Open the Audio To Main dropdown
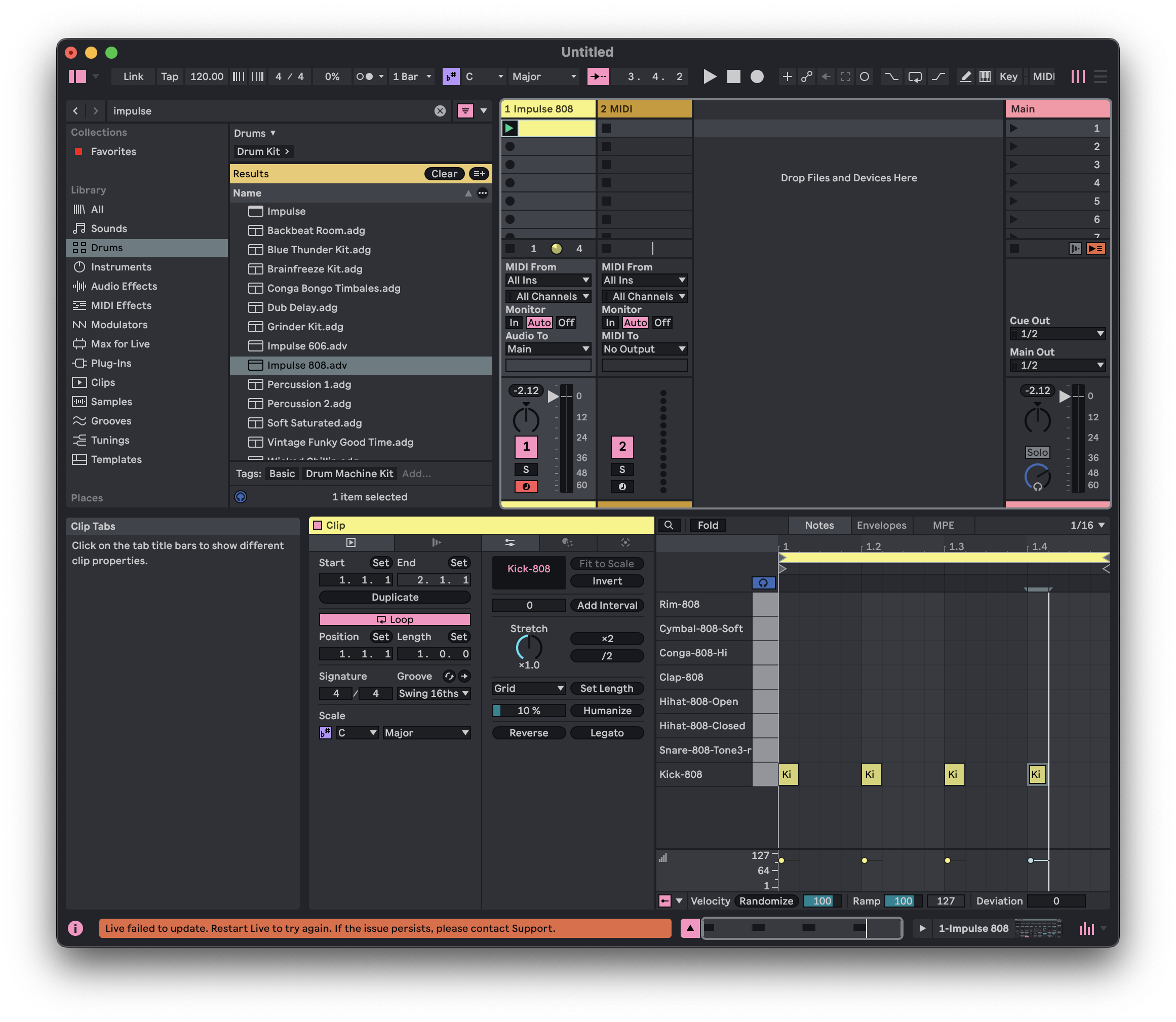Screen dimensions: 1176x1022 547,349
